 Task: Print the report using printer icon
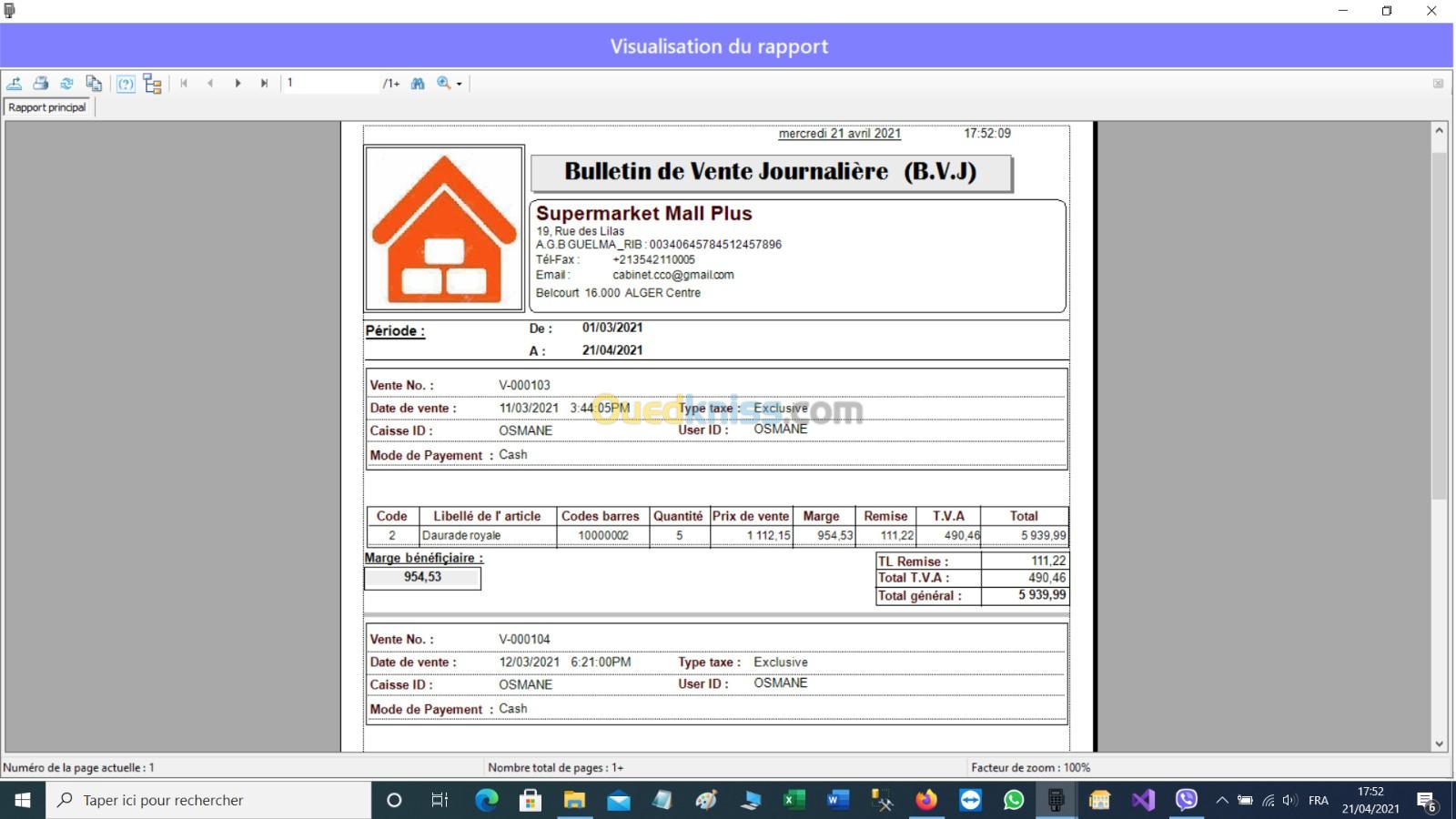(41, 84)
